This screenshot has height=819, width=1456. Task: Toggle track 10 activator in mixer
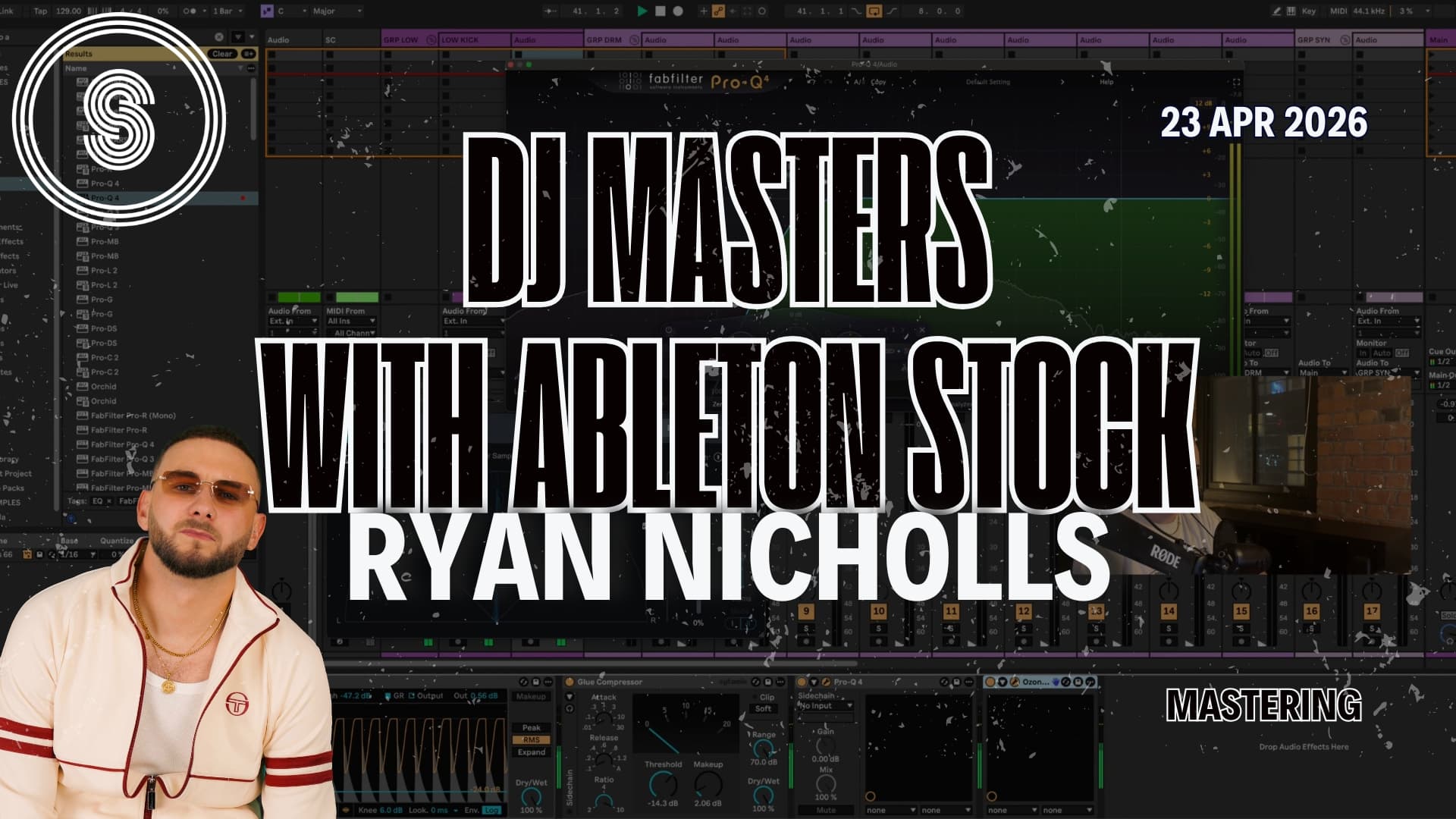pyautogui.click(x=878, y=611)
